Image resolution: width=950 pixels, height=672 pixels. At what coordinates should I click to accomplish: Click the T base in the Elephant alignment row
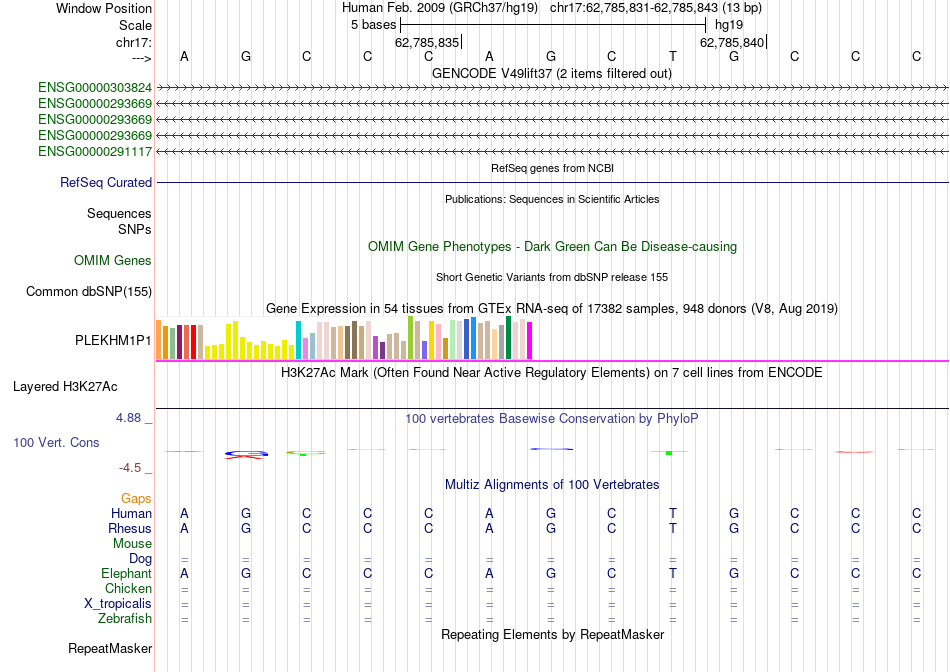tap(673, 573)
